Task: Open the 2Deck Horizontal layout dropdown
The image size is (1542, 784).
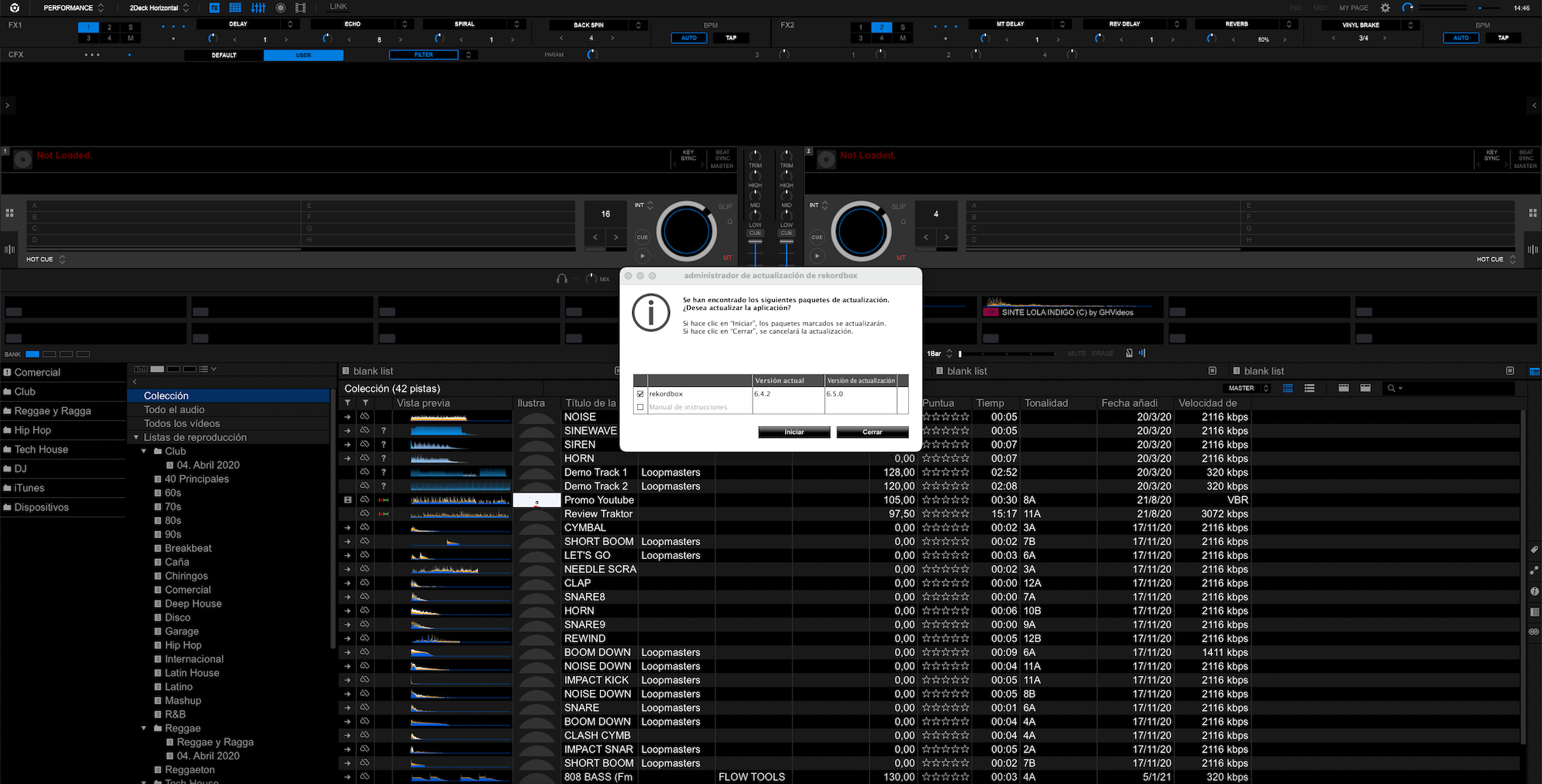Action: 159,8
